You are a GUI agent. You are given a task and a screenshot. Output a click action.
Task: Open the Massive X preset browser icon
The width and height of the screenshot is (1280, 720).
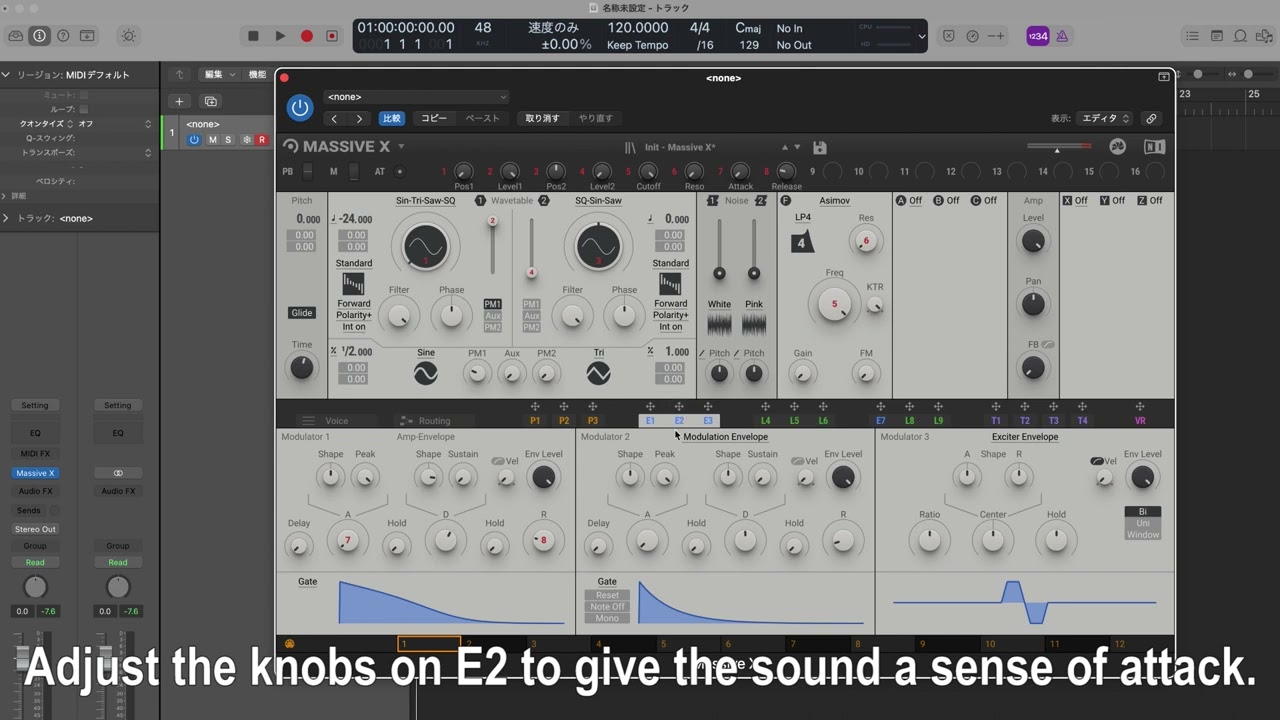630,148
